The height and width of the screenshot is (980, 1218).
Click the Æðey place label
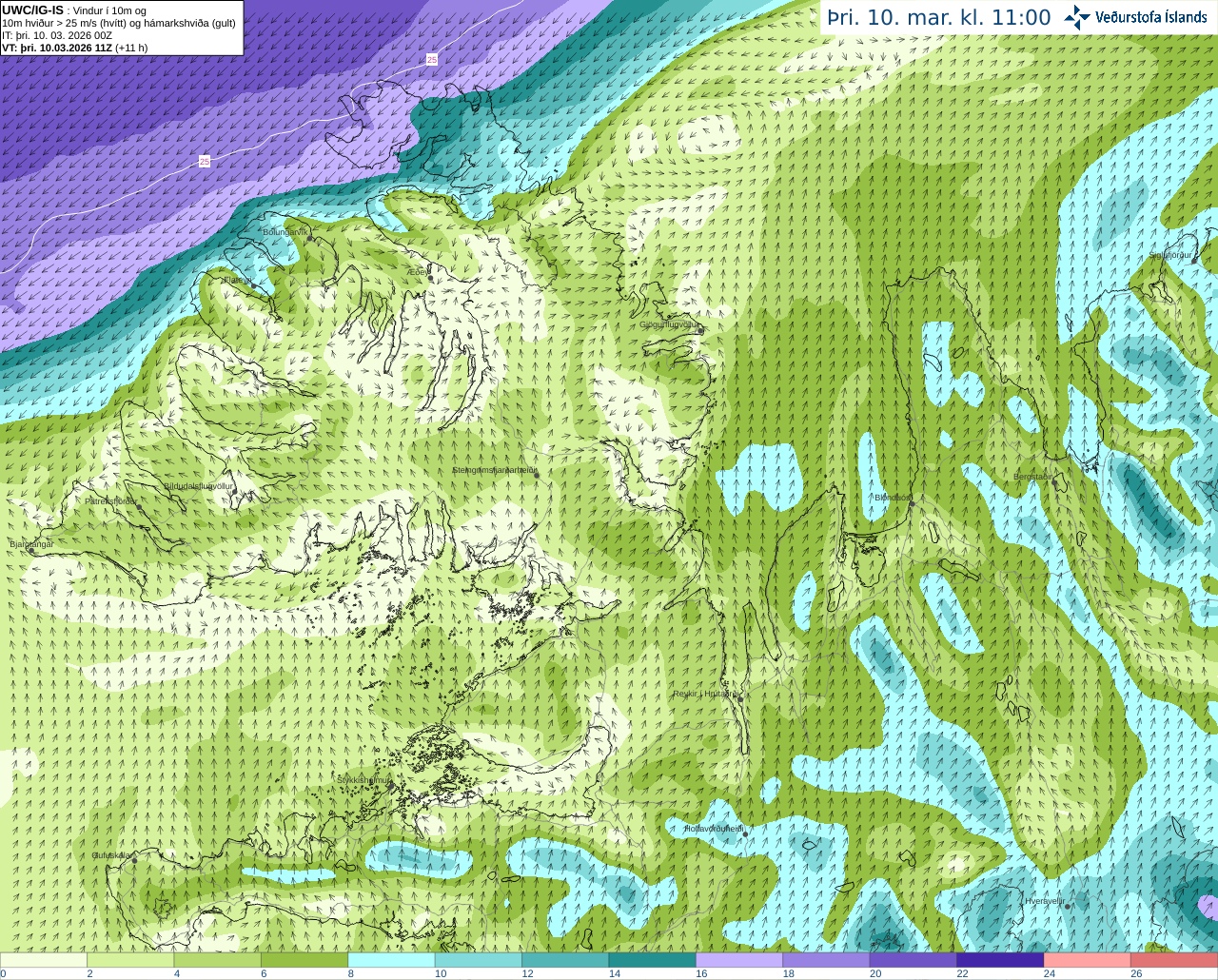pyautogui.click(x=418, y=272)
